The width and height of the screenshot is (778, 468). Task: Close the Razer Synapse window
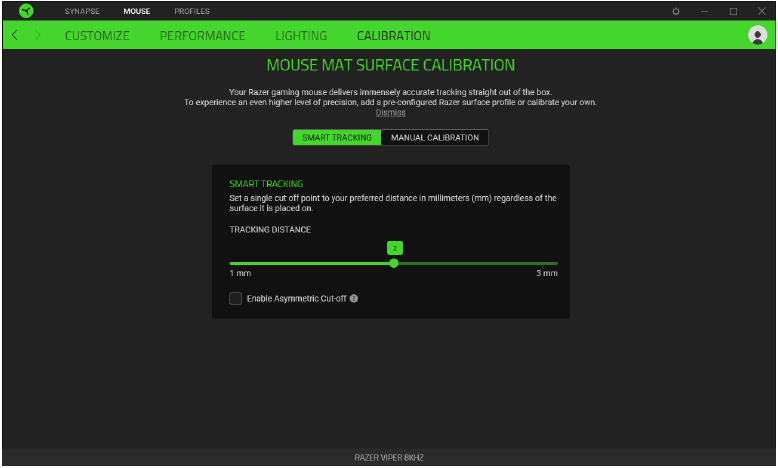762,11
